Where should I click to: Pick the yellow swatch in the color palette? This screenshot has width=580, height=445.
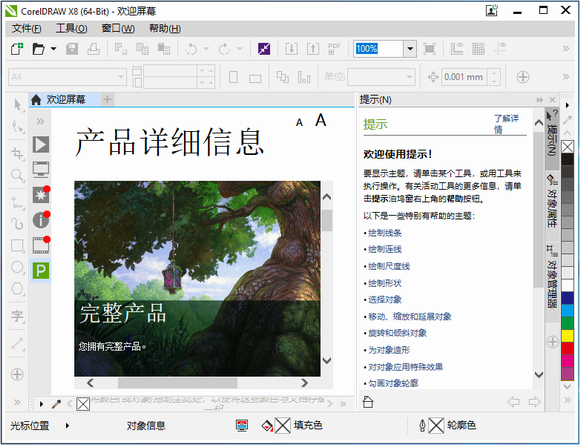pos(567,336)
